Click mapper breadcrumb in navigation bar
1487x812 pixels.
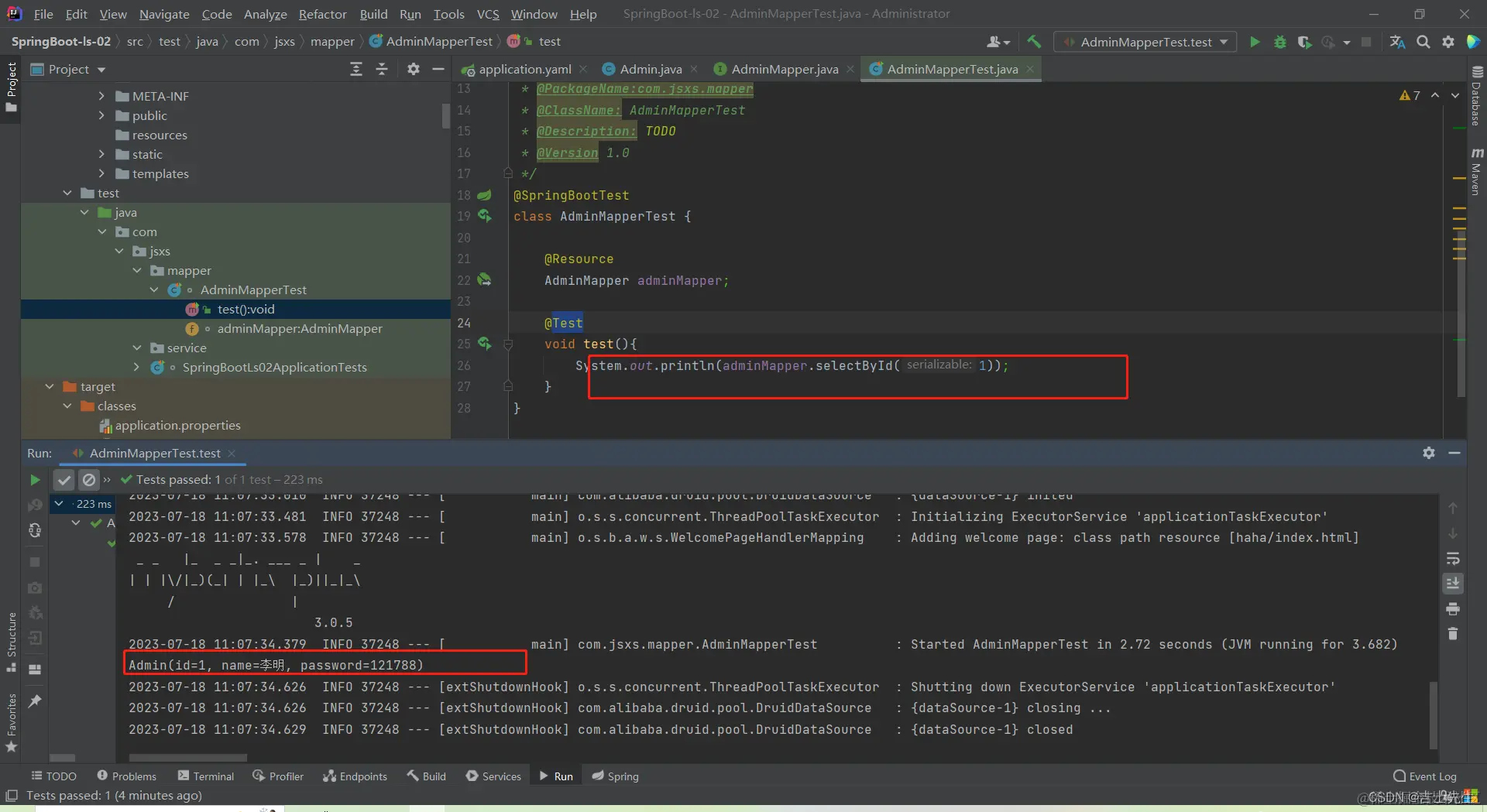pos(332,42)
